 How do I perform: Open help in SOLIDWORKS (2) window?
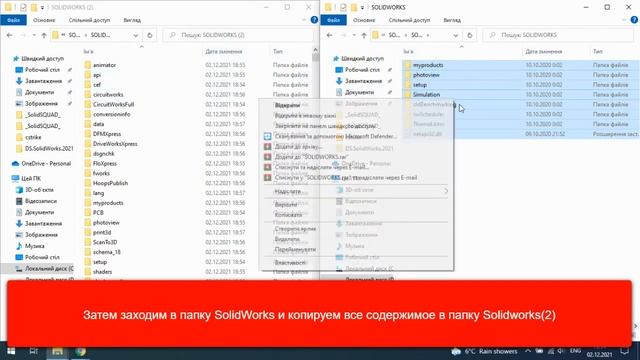tap(314, 20)
